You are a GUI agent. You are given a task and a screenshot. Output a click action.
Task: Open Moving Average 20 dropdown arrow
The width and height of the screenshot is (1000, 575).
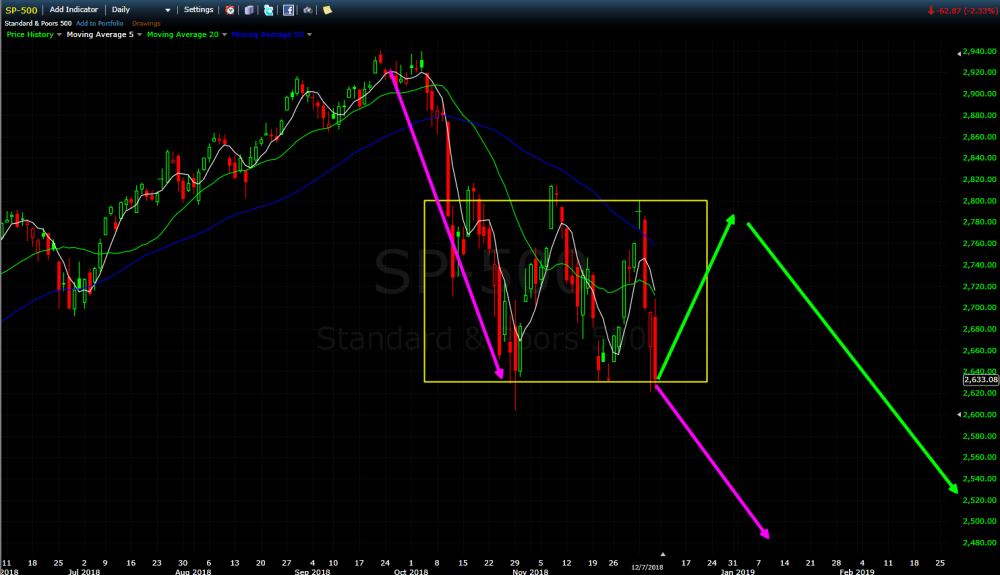click(225, 34)
